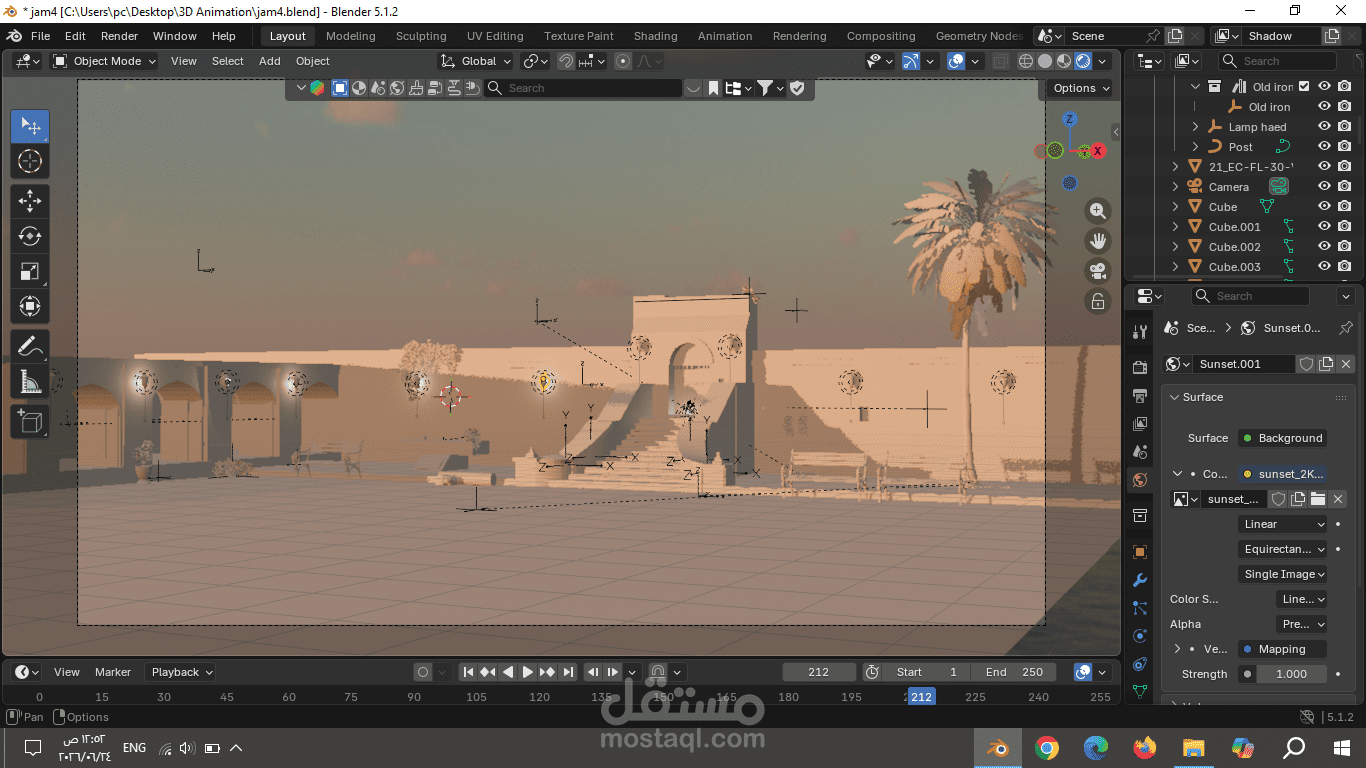Open the Equirectangular projection dropdown
The width and height of the screenshot is (1366, 768).
click(x=1283, y=549)
